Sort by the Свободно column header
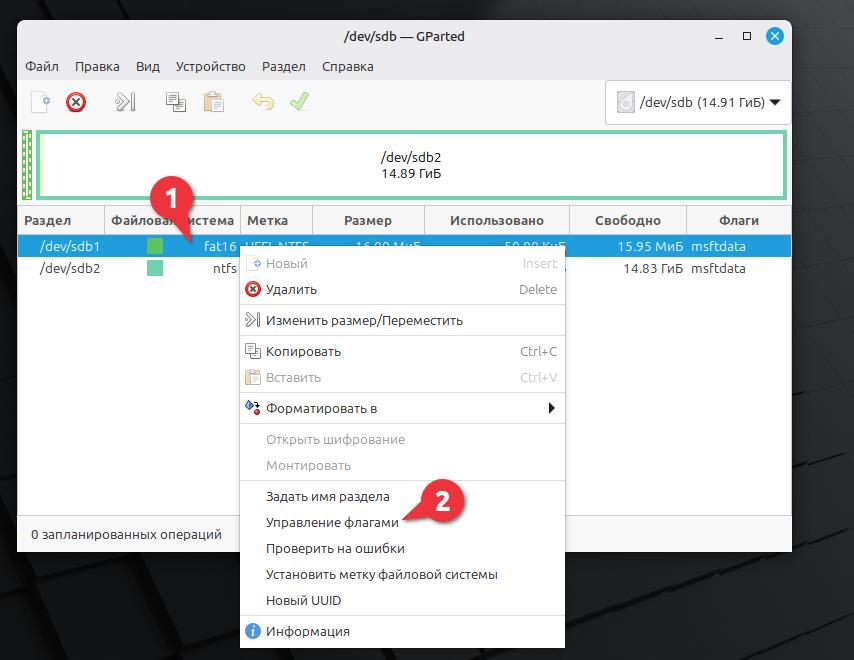The height and width of the screenshot is (660, 854). [628, 221]
